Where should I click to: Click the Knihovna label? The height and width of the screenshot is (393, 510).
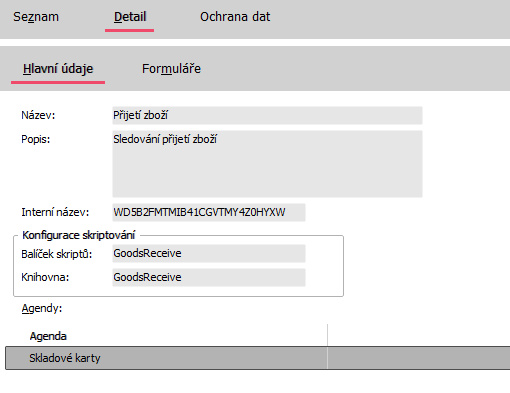click(x=45, y=277)
